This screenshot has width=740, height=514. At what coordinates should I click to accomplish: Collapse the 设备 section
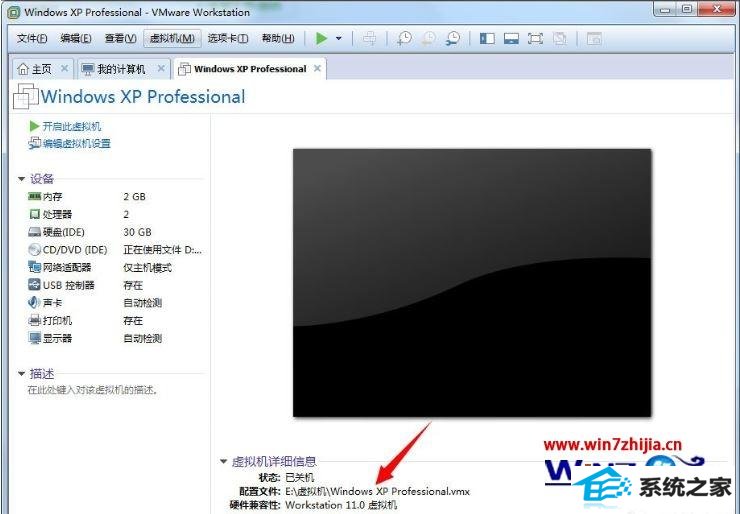point(21,179)
